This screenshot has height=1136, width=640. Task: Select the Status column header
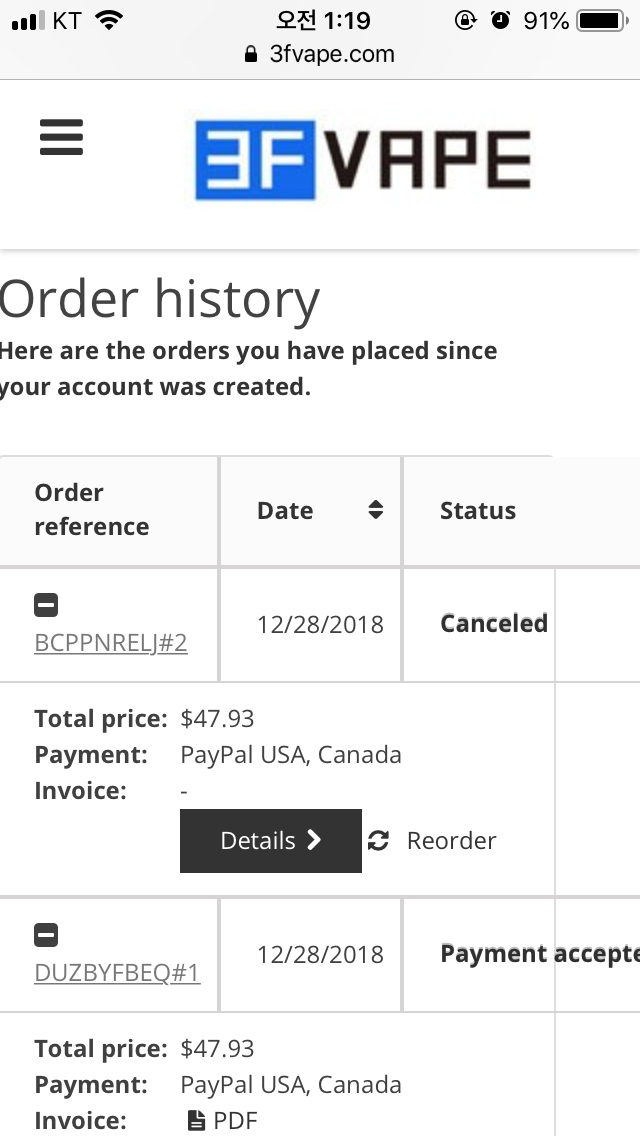click(478, 511)
